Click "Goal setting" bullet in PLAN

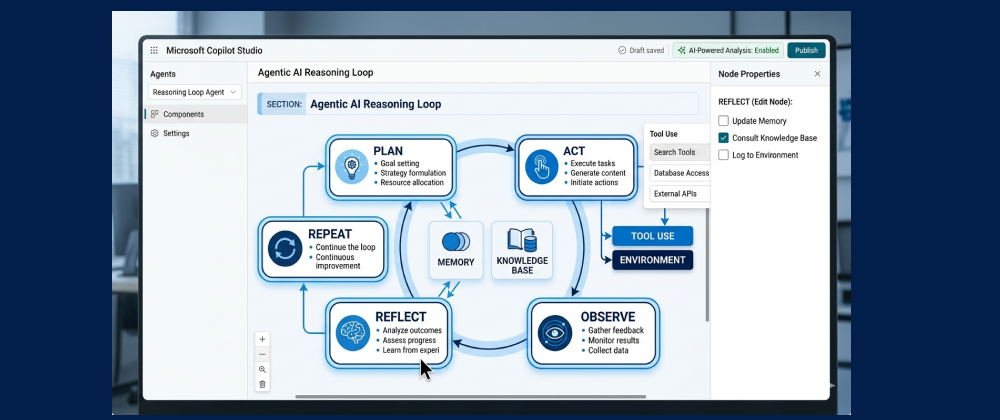coord(400,164)
